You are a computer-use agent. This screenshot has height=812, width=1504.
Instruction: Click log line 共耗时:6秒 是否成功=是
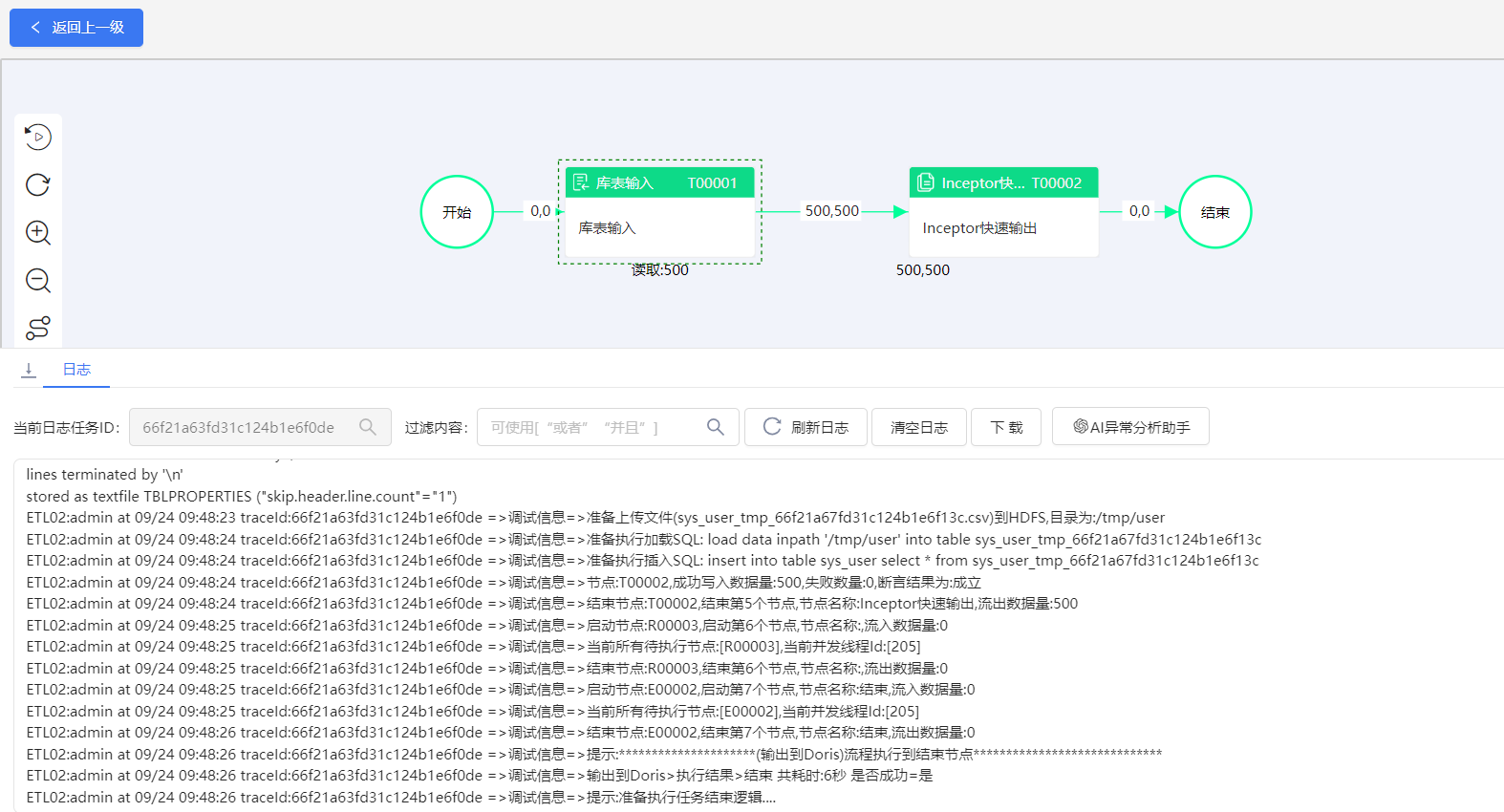pos(480,776)
